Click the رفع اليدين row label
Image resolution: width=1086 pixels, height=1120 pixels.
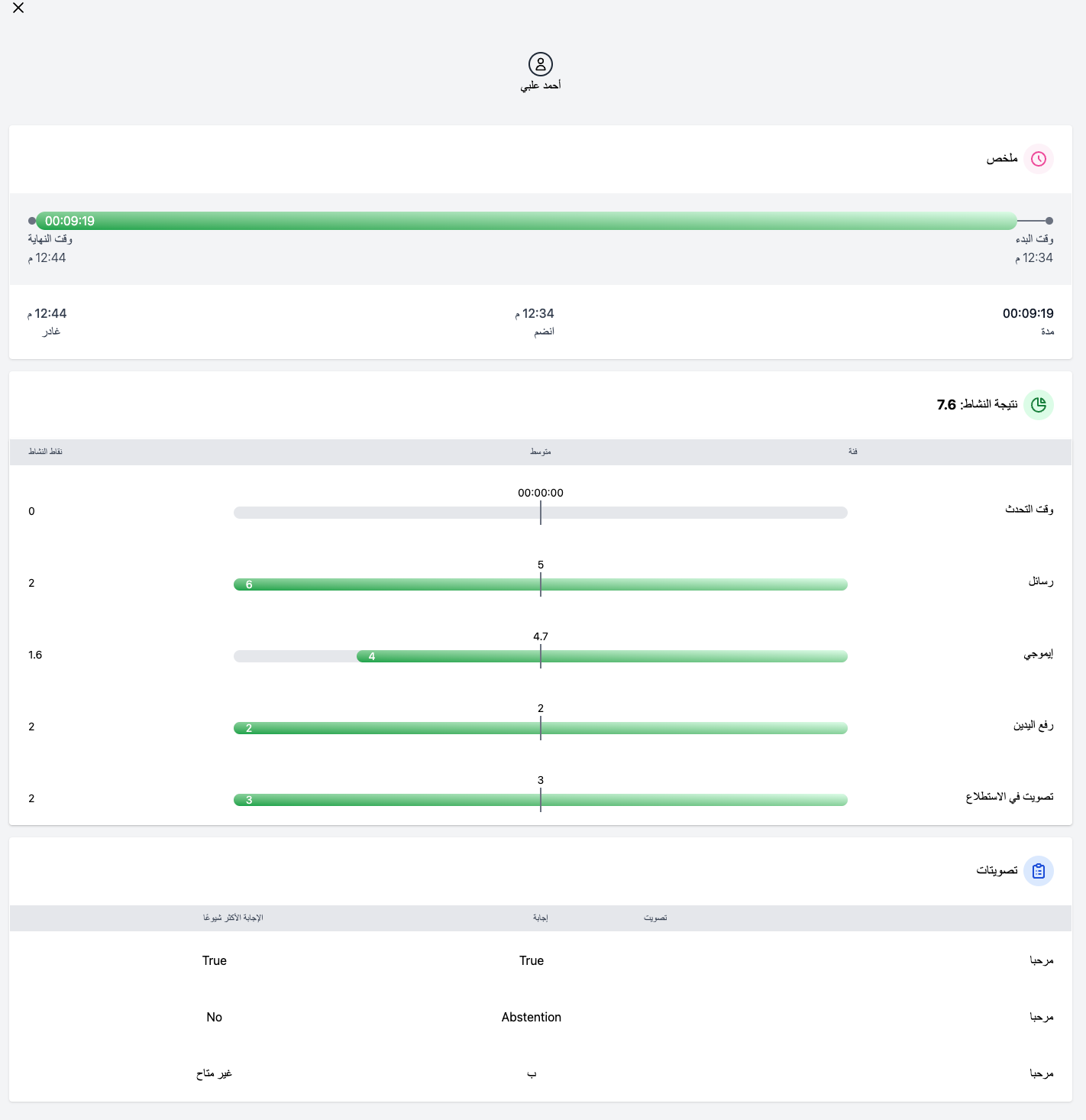(1034, 725)
